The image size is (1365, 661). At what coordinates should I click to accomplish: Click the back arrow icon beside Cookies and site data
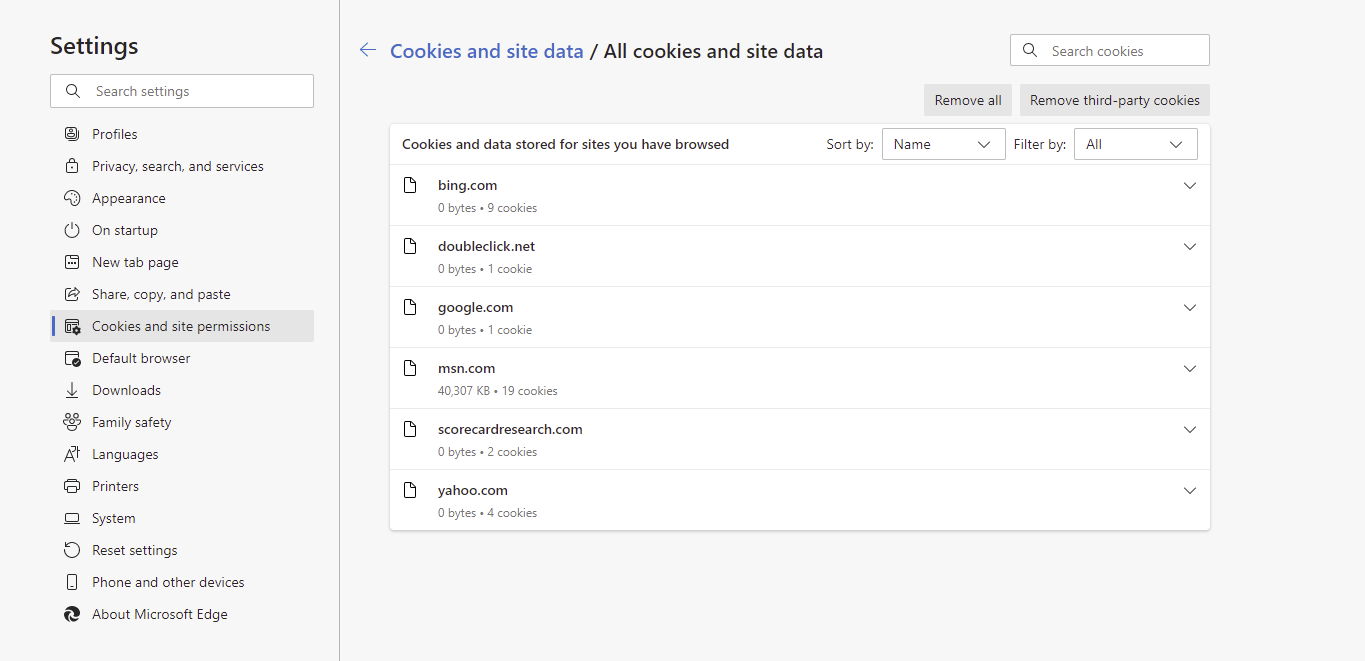click(x=368, y=51)
